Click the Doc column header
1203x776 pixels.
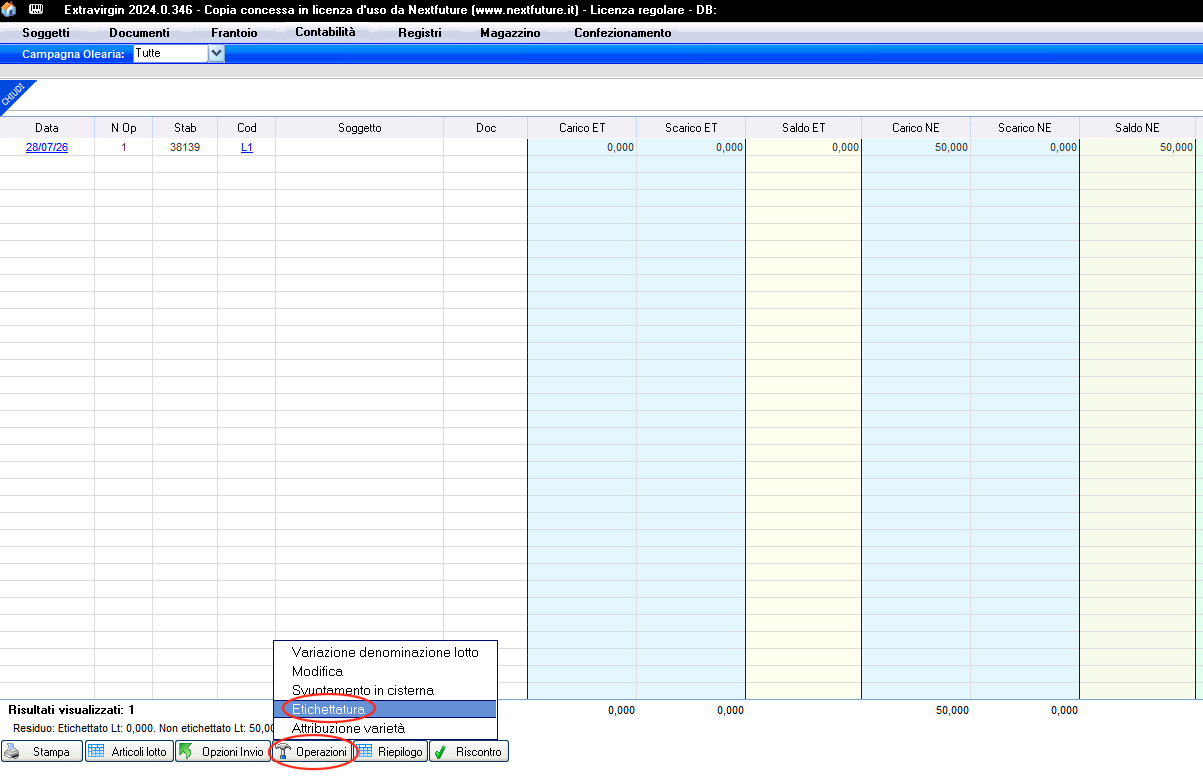(486, 128)
